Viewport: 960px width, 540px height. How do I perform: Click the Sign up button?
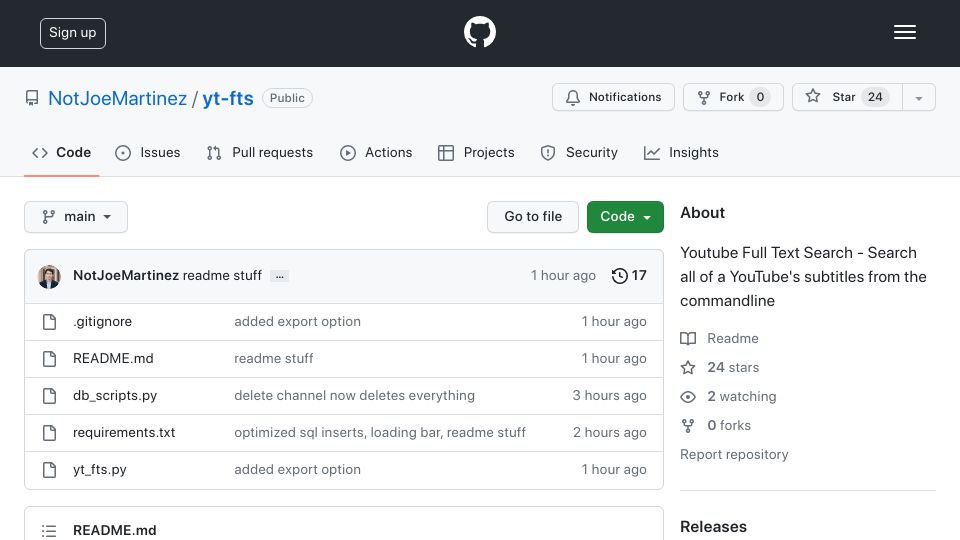pos(73,33)
